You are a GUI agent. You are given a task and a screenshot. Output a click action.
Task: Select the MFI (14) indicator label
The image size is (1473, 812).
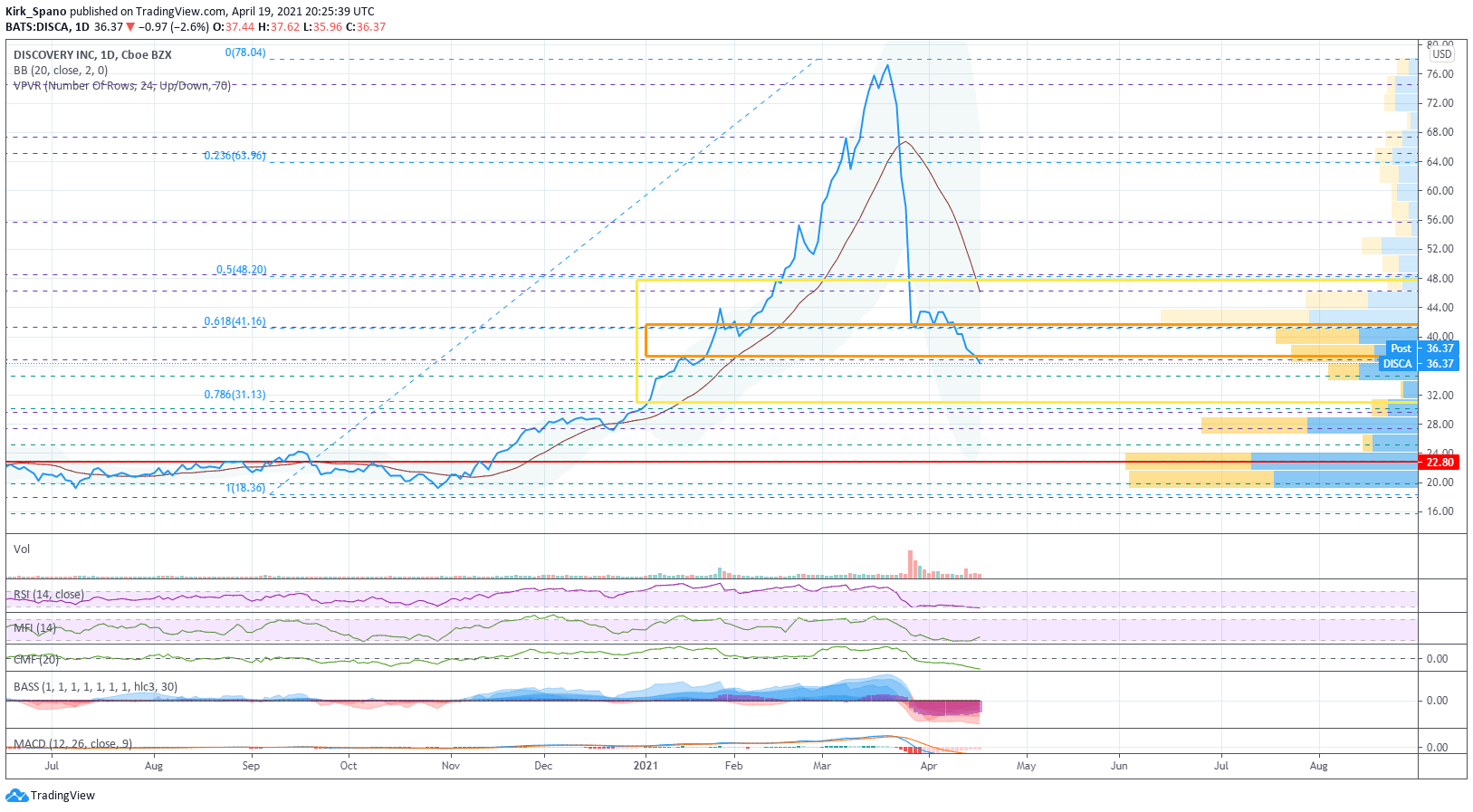pyautogui.click(x=35, y=628)
